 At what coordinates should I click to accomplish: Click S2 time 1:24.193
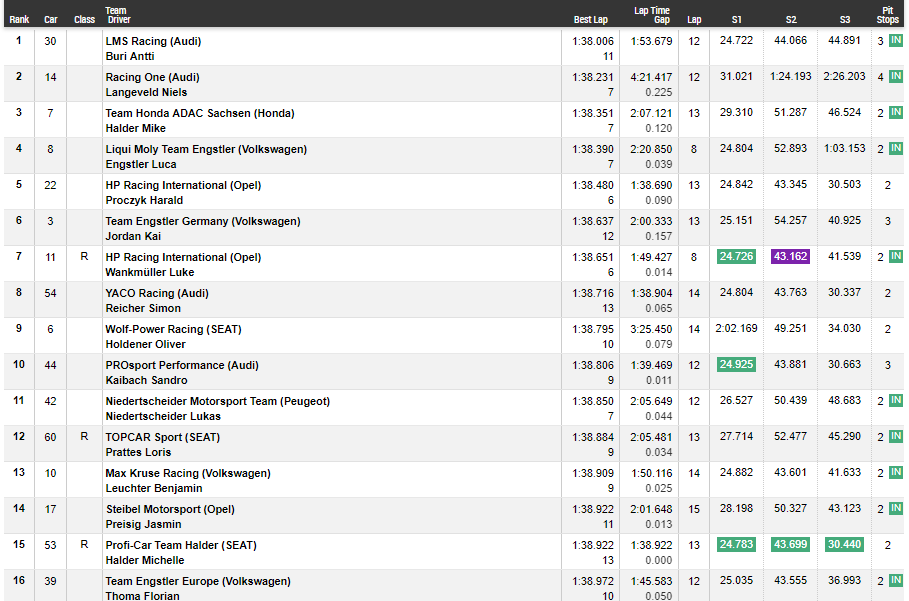[x=791, y=76]
